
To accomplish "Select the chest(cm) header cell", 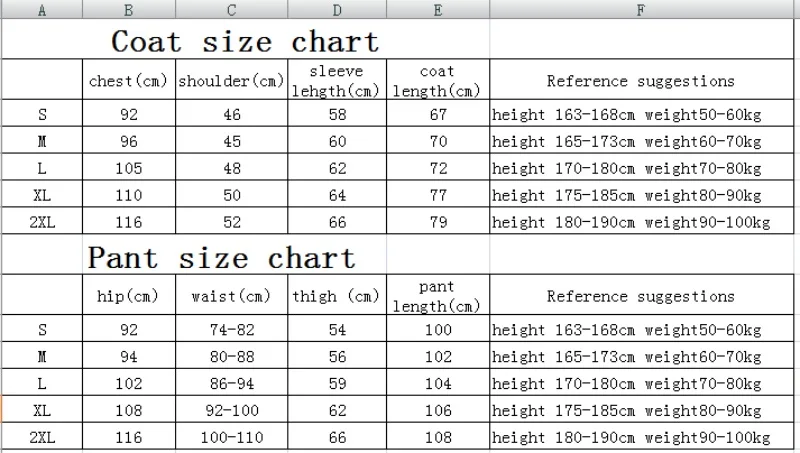I will tap(129, 82).
